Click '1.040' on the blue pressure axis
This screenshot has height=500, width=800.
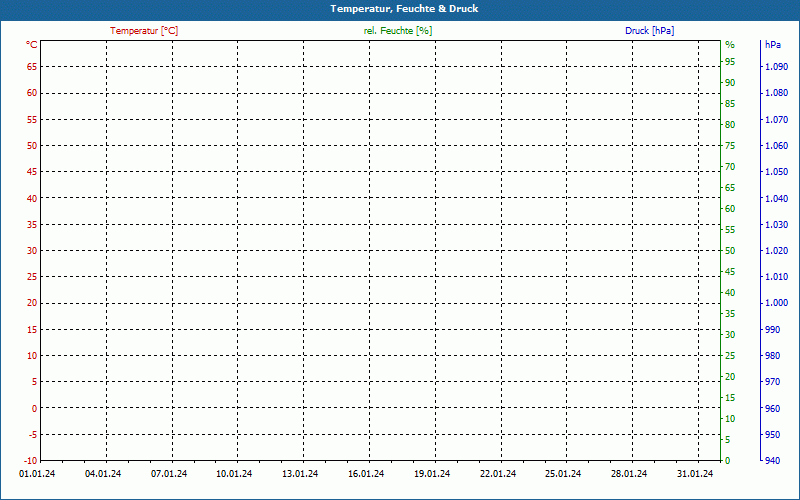click(777, 198)
